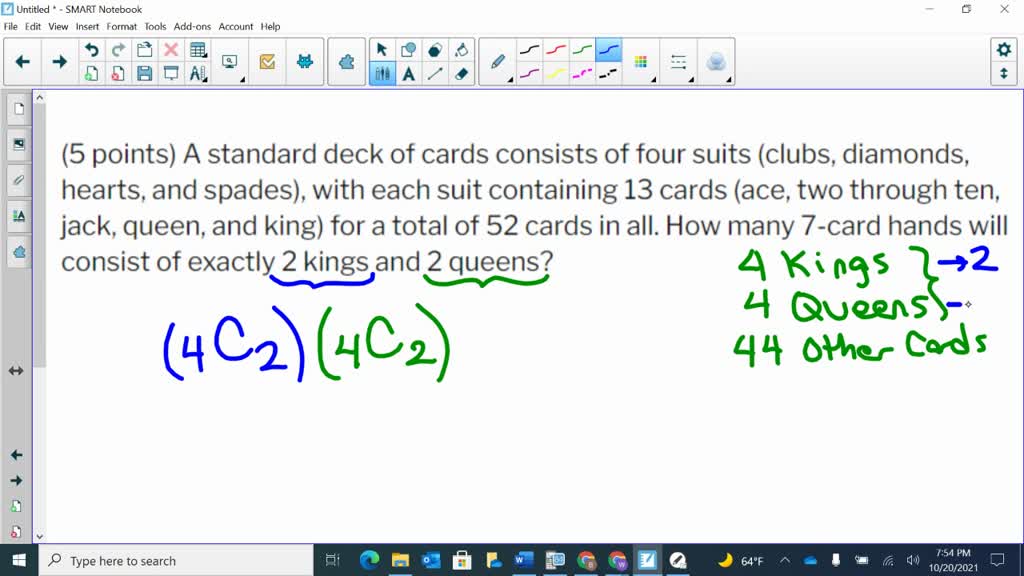Go to the previous page using toolbar back arrow
This screenshot has height=576, width=1024.
23,62
